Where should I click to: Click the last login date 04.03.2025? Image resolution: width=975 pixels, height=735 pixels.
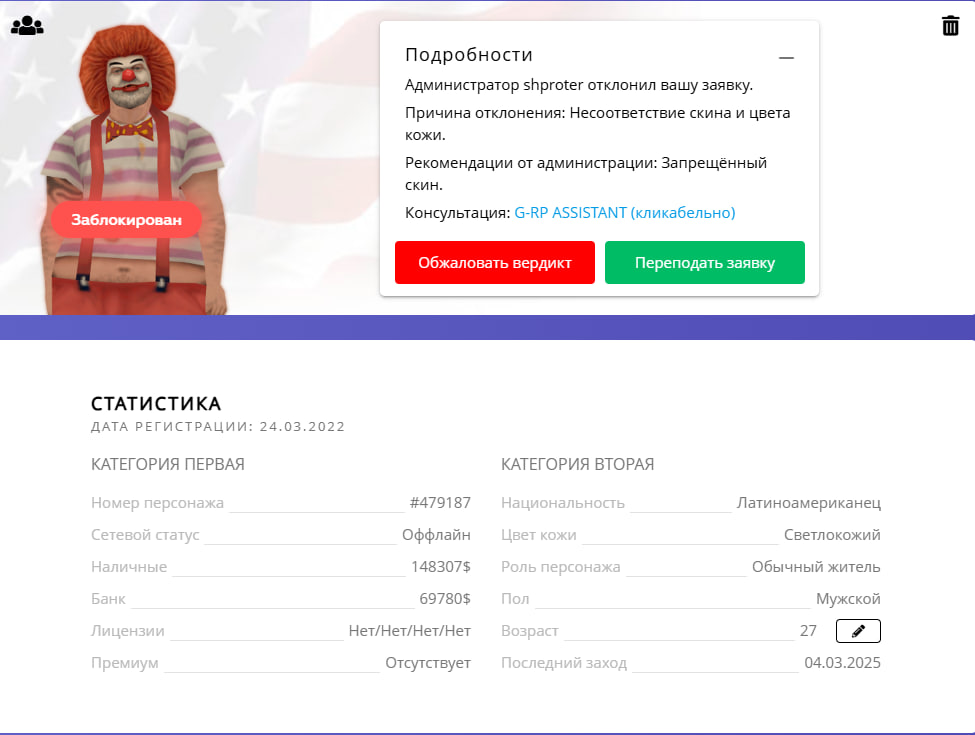[842, 663]
